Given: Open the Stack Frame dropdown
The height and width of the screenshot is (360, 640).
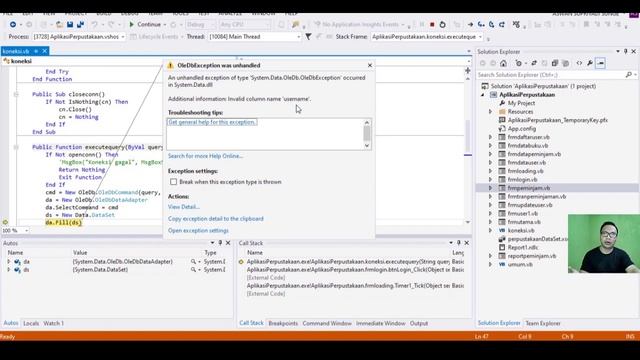Looking at the screenshot, I should 480,37.
